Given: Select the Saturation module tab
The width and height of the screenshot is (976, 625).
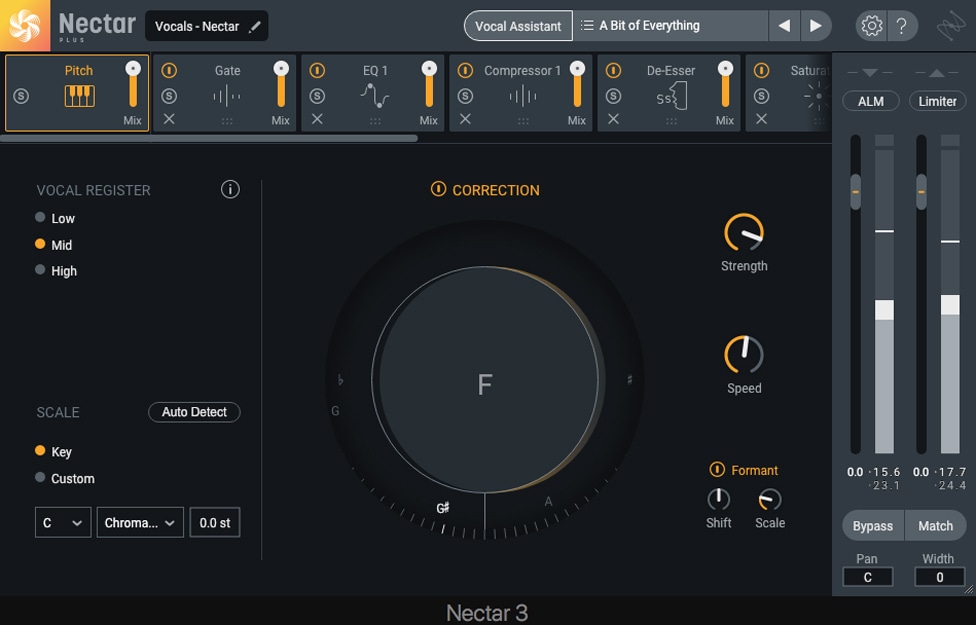Looking at the screenshot, I should pos(789,93).
